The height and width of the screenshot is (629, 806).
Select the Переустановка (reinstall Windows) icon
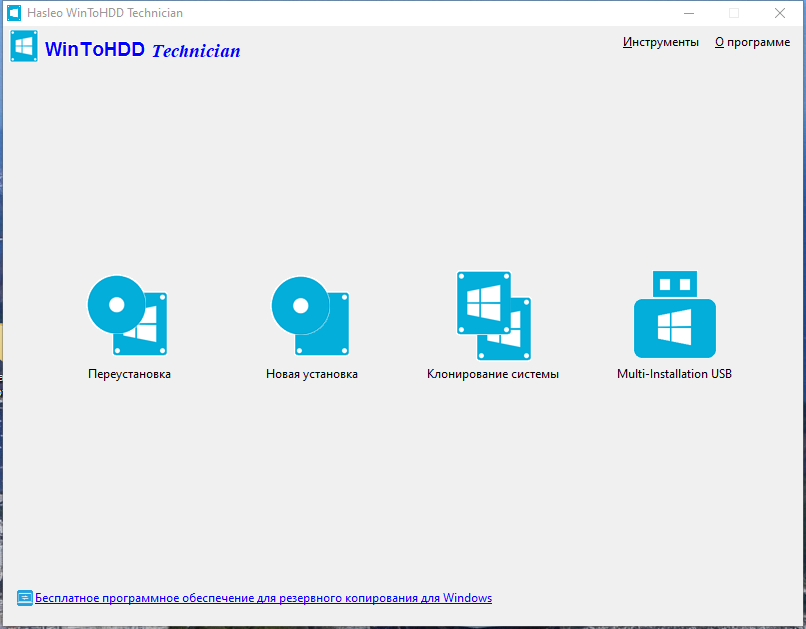point(127,313)
